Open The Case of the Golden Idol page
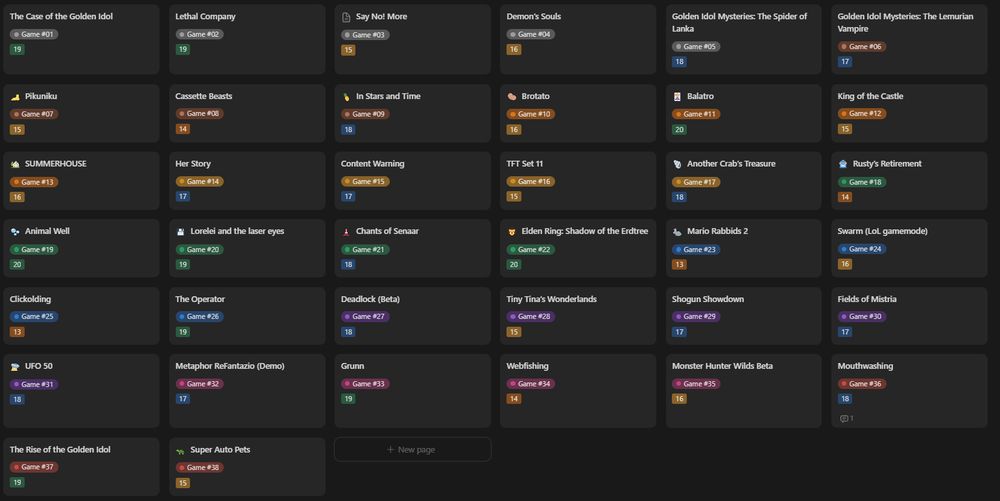The image size is (1000, 501). 61,17
